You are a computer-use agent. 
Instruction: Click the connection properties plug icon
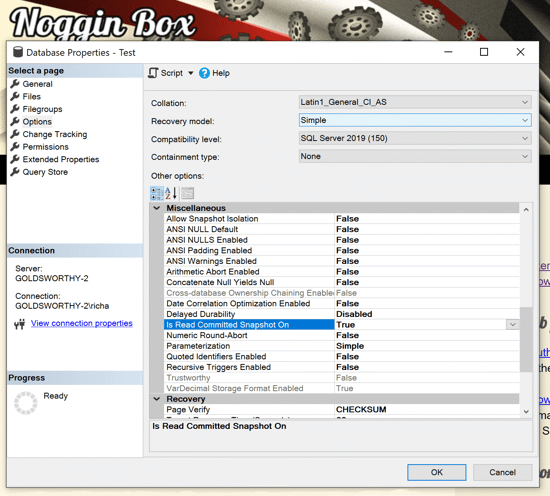(x=20, y=323)
